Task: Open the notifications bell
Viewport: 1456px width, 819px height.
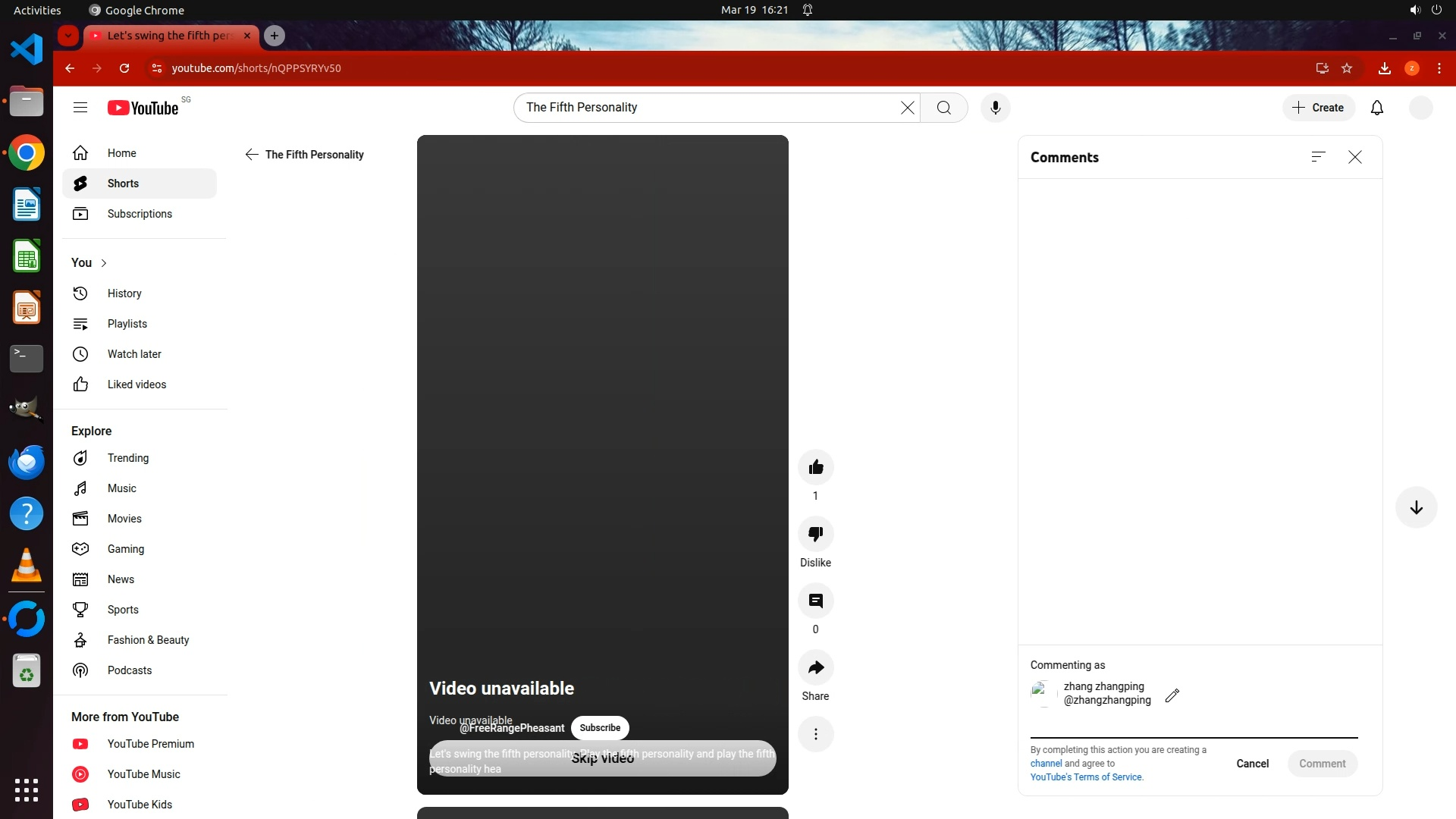Action: (x=1377, y=108)
